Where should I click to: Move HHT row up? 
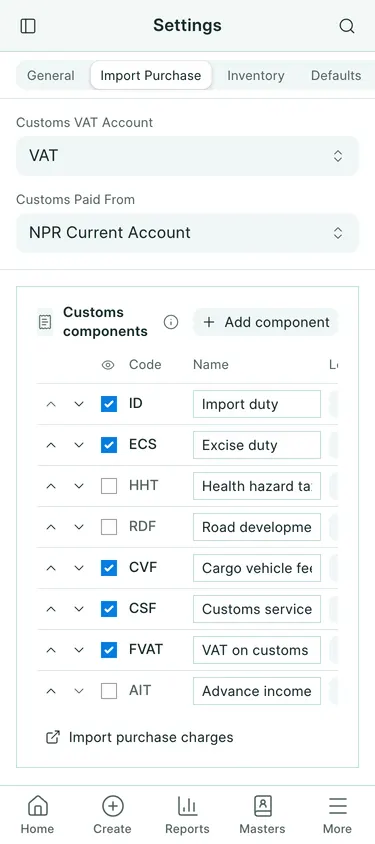tap(51, 486)
